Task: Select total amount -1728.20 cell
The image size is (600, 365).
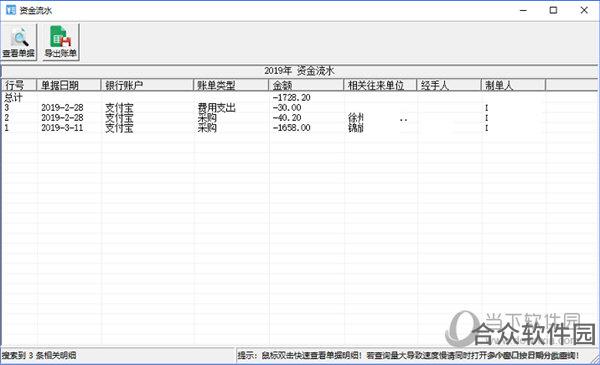Action: coord(291,98)
